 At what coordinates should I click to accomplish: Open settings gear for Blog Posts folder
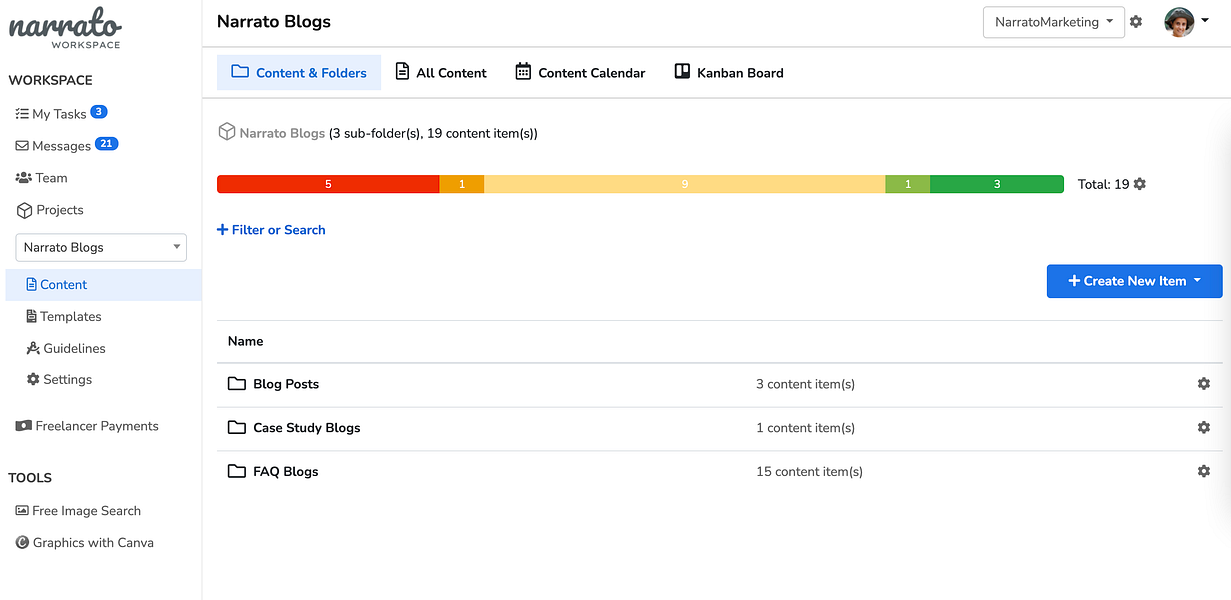coord(1204,384)
